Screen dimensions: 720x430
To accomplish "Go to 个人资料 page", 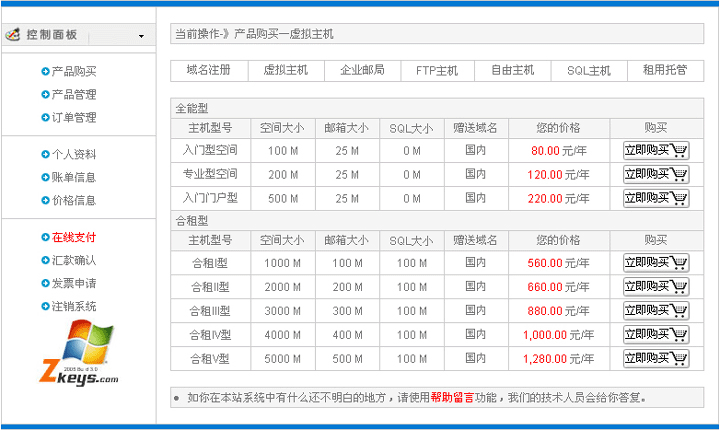I will (x=74, y=155).
